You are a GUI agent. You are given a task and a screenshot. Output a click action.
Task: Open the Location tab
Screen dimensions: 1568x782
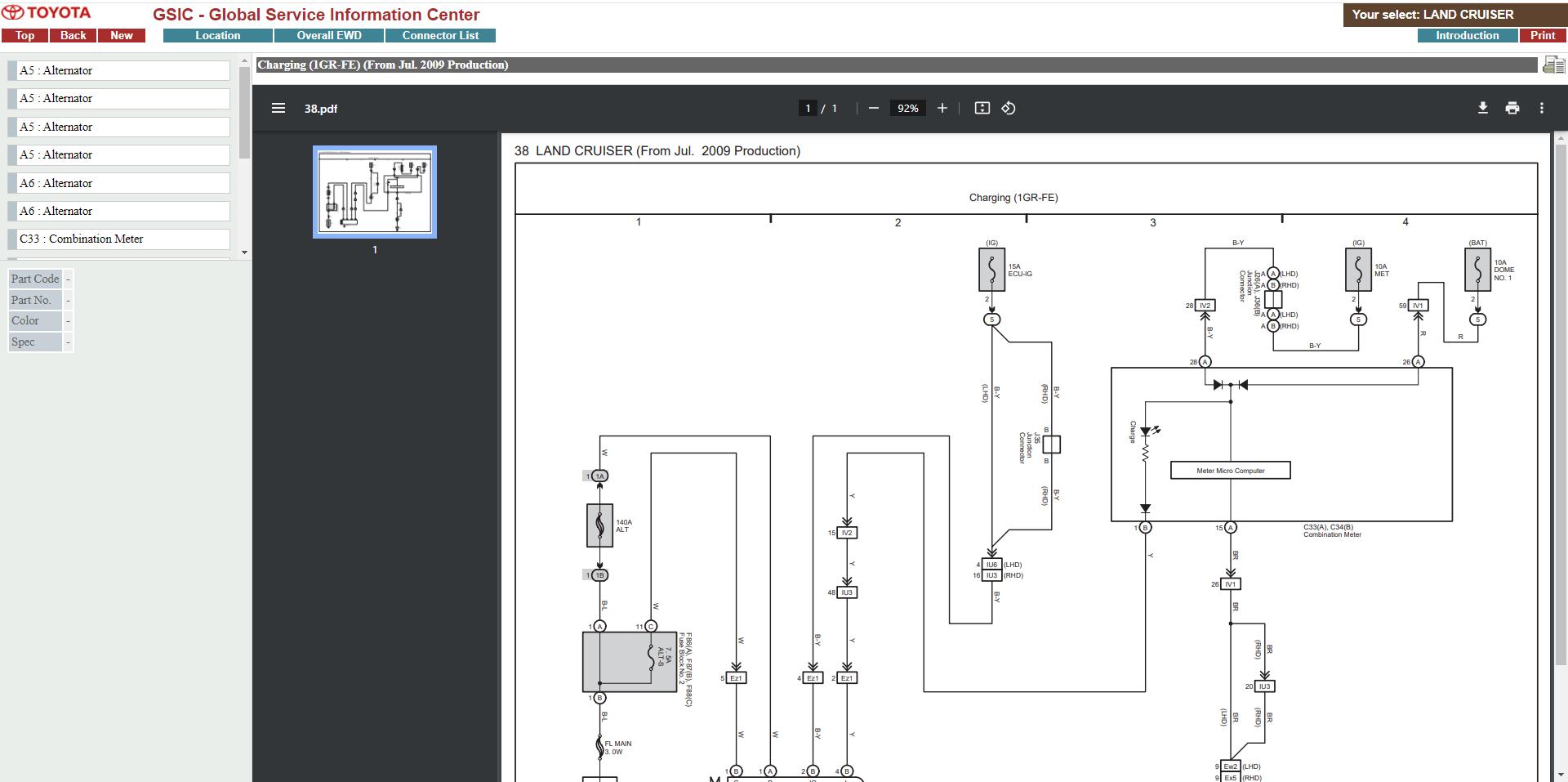click(218, 35)
